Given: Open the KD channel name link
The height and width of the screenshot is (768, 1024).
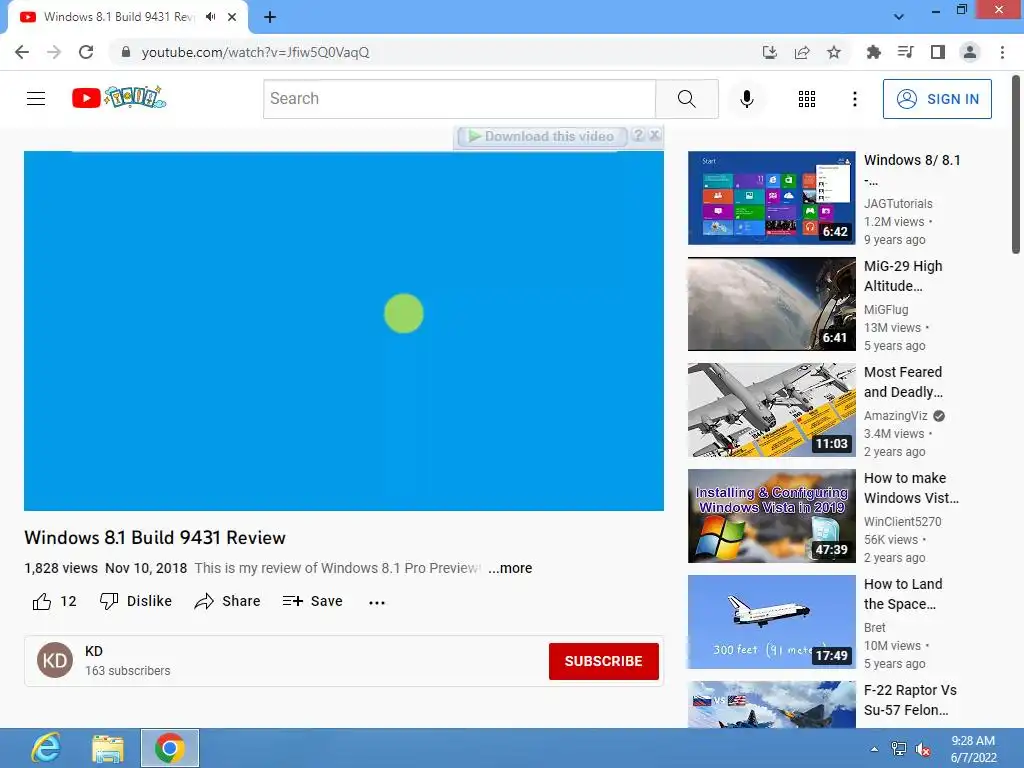Looking at the screenshot, I should point(94,651).
